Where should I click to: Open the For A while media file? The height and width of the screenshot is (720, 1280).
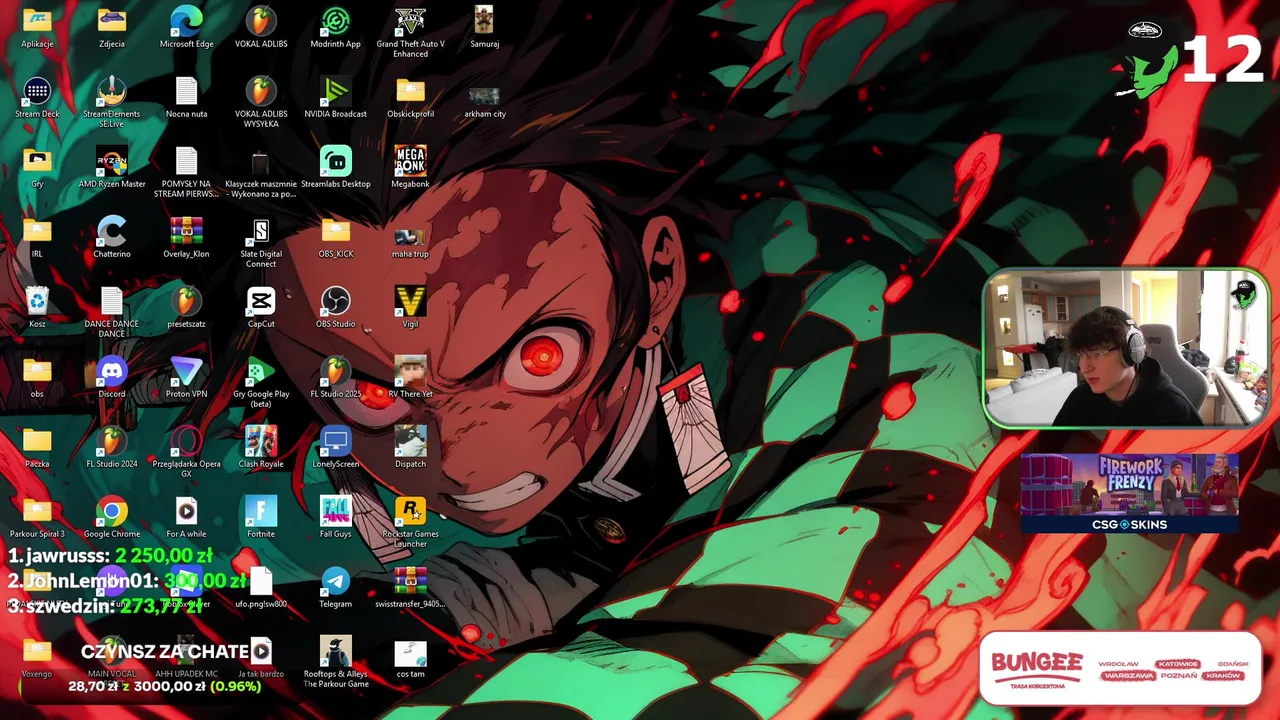pyautogui.click(x=186, y=518)
